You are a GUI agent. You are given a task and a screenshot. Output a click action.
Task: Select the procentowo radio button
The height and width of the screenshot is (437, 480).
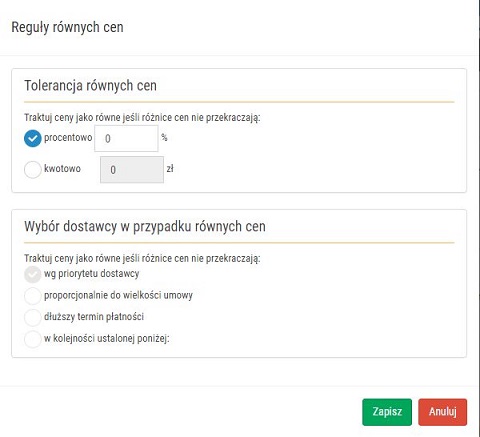point(33,138)
